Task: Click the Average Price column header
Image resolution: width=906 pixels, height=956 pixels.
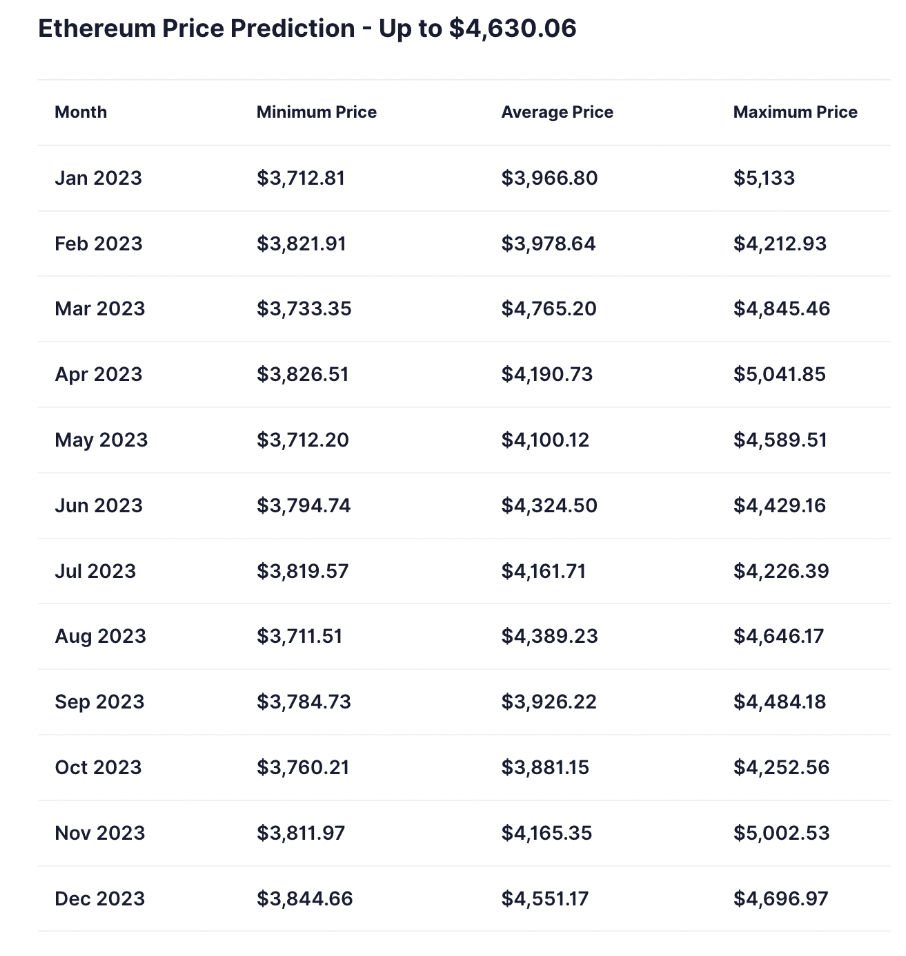Action: click(557, 112)
